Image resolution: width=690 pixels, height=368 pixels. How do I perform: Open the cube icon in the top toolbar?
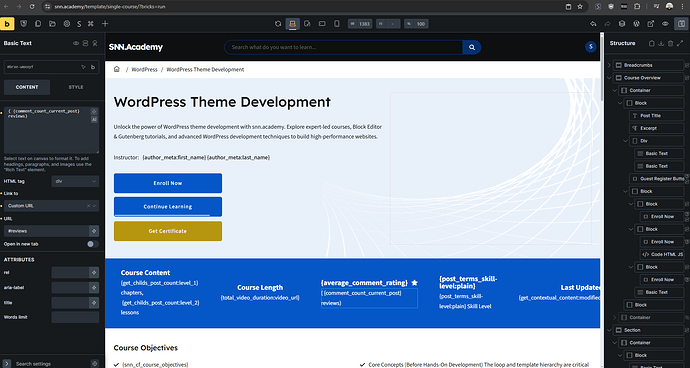pos(622,24)
